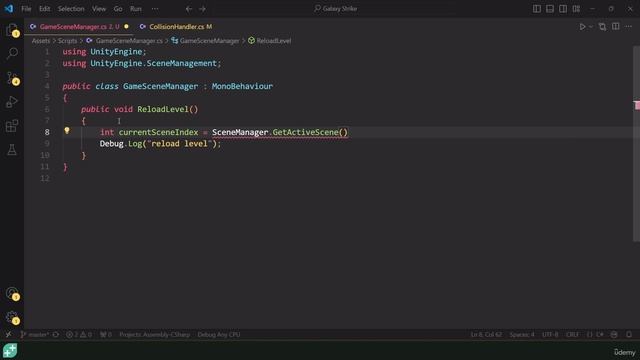Open the Testing flask view
Viewport: 640px width, 360px height.
(x=12, y=149)
